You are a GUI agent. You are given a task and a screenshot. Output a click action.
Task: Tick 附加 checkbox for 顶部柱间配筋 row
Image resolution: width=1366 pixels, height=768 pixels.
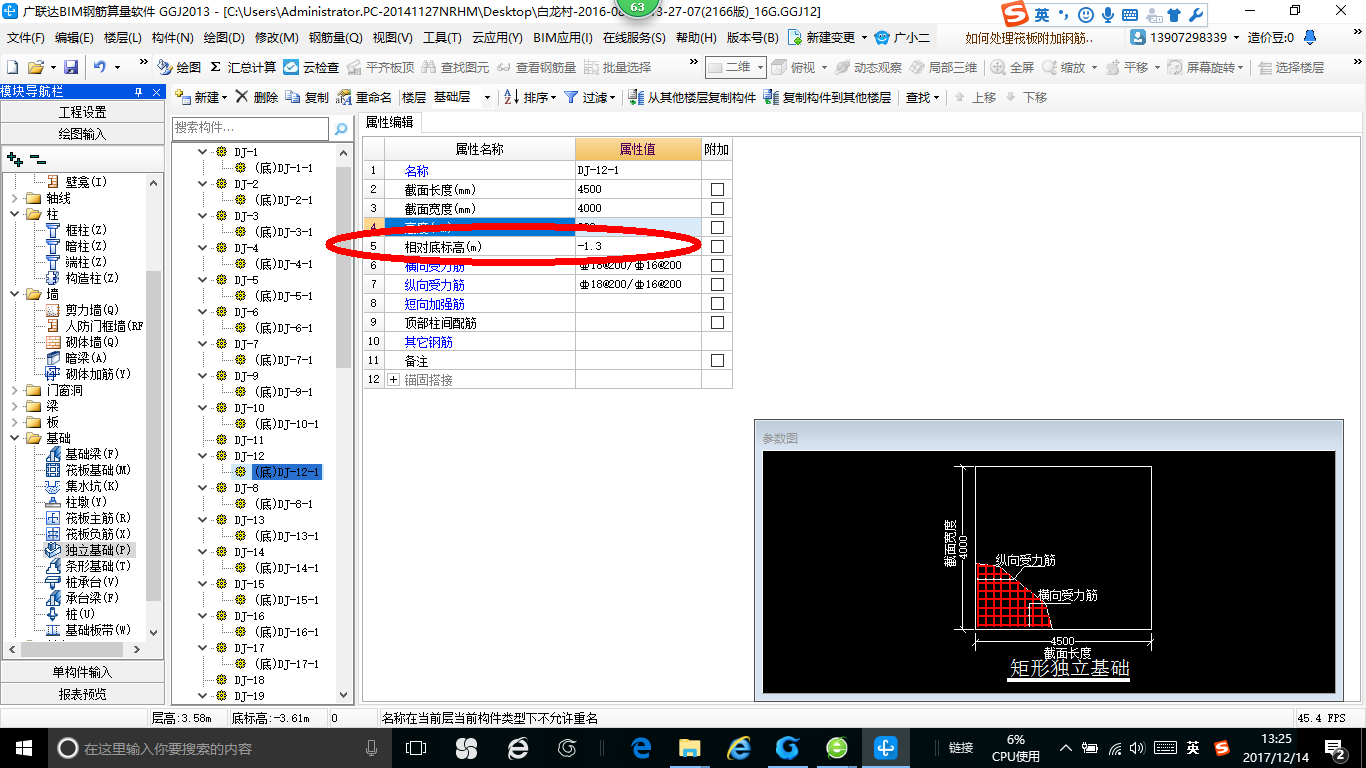(717, 323)
